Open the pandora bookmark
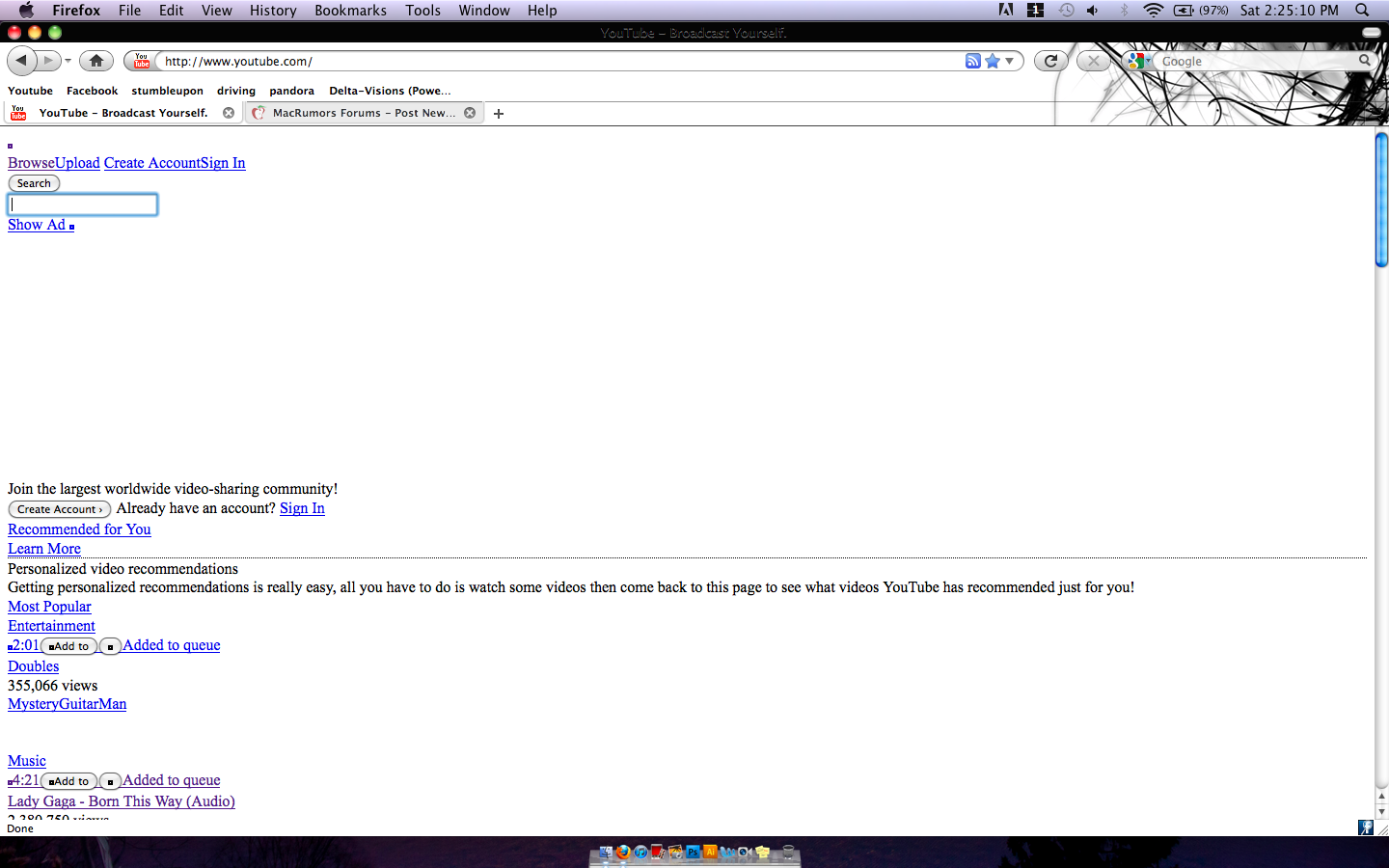 pos(291,91)
